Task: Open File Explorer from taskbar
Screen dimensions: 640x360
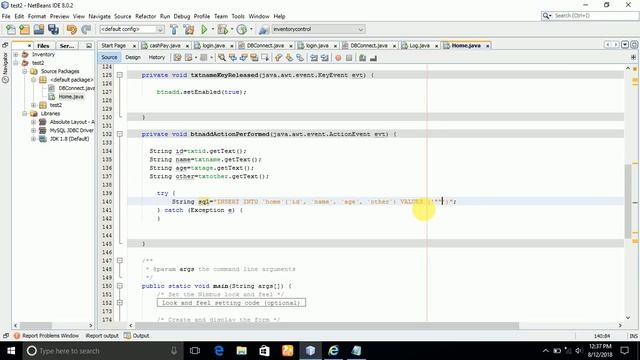Action: tap(242, 351)
